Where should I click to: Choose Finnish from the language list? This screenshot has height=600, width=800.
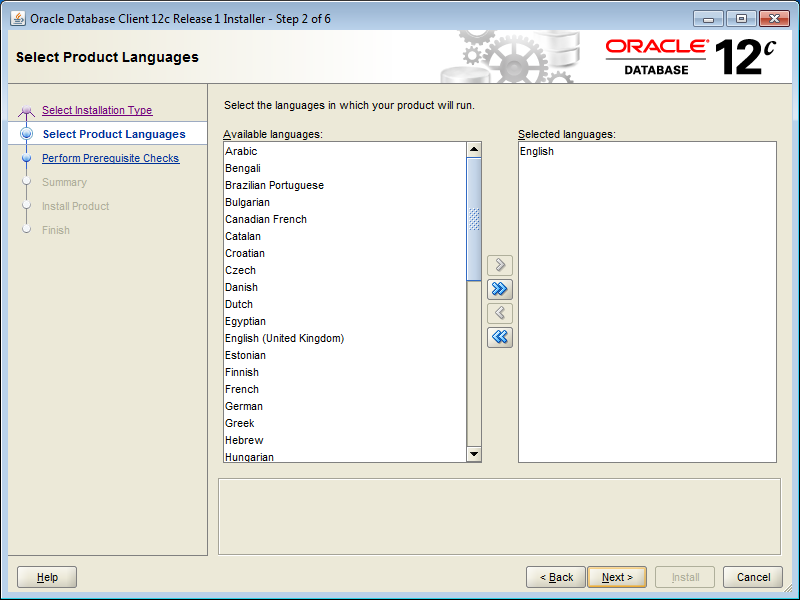345,372
